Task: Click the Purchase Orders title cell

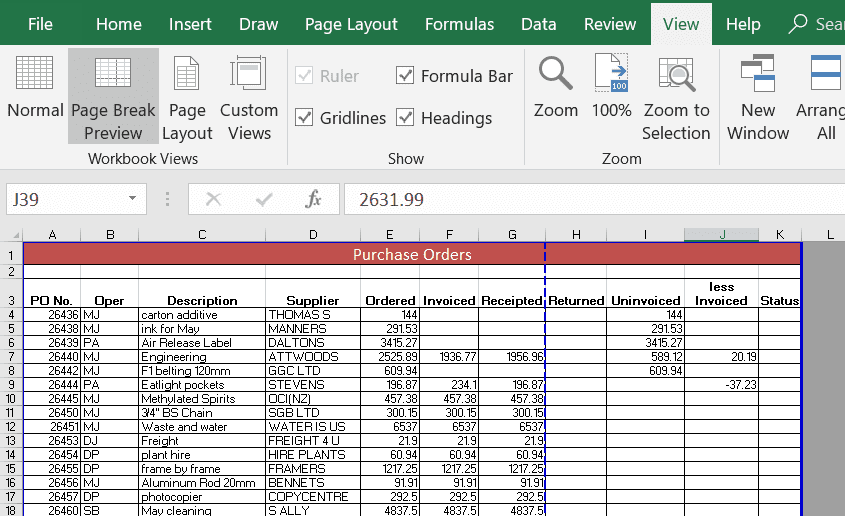Action: tap(412, 254)
